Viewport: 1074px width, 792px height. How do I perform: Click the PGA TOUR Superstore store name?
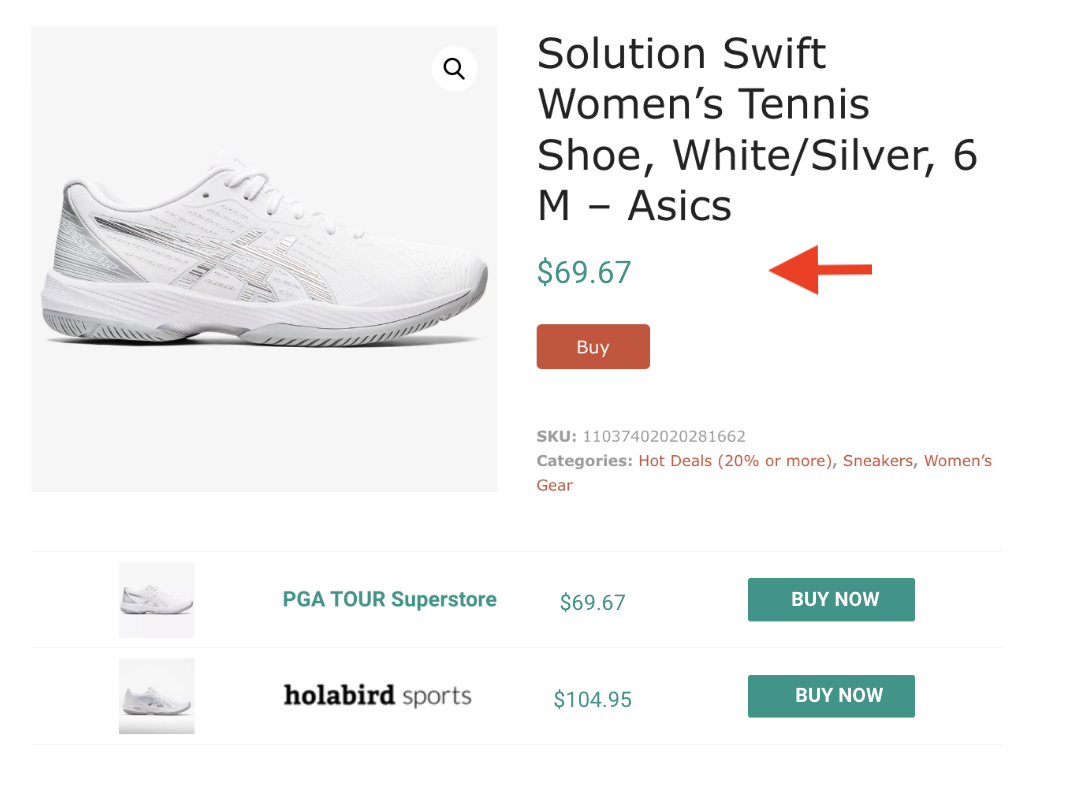pos(389,600)
